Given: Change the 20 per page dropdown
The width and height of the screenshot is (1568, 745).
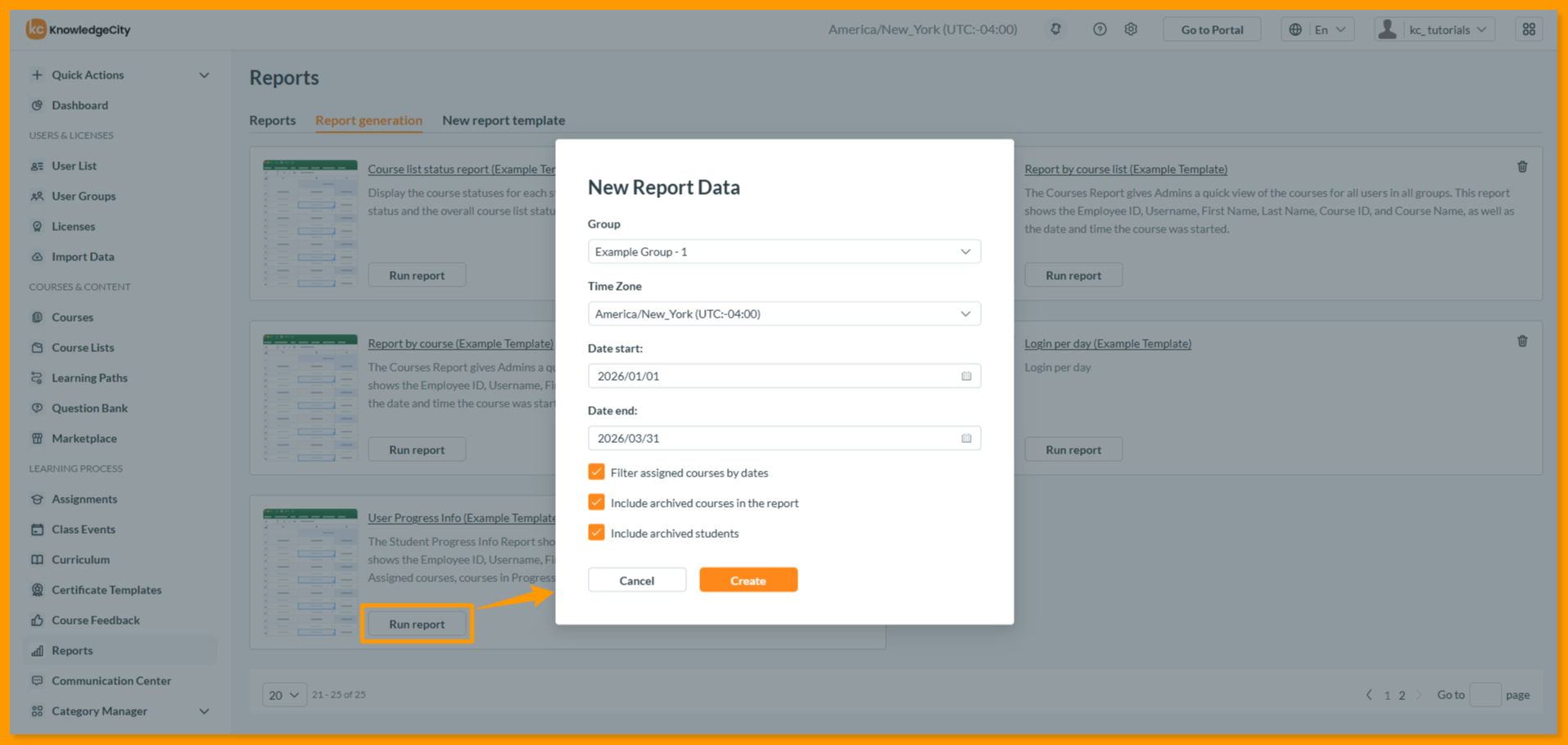Looking at the screenshot, I should tap(284, 694).
